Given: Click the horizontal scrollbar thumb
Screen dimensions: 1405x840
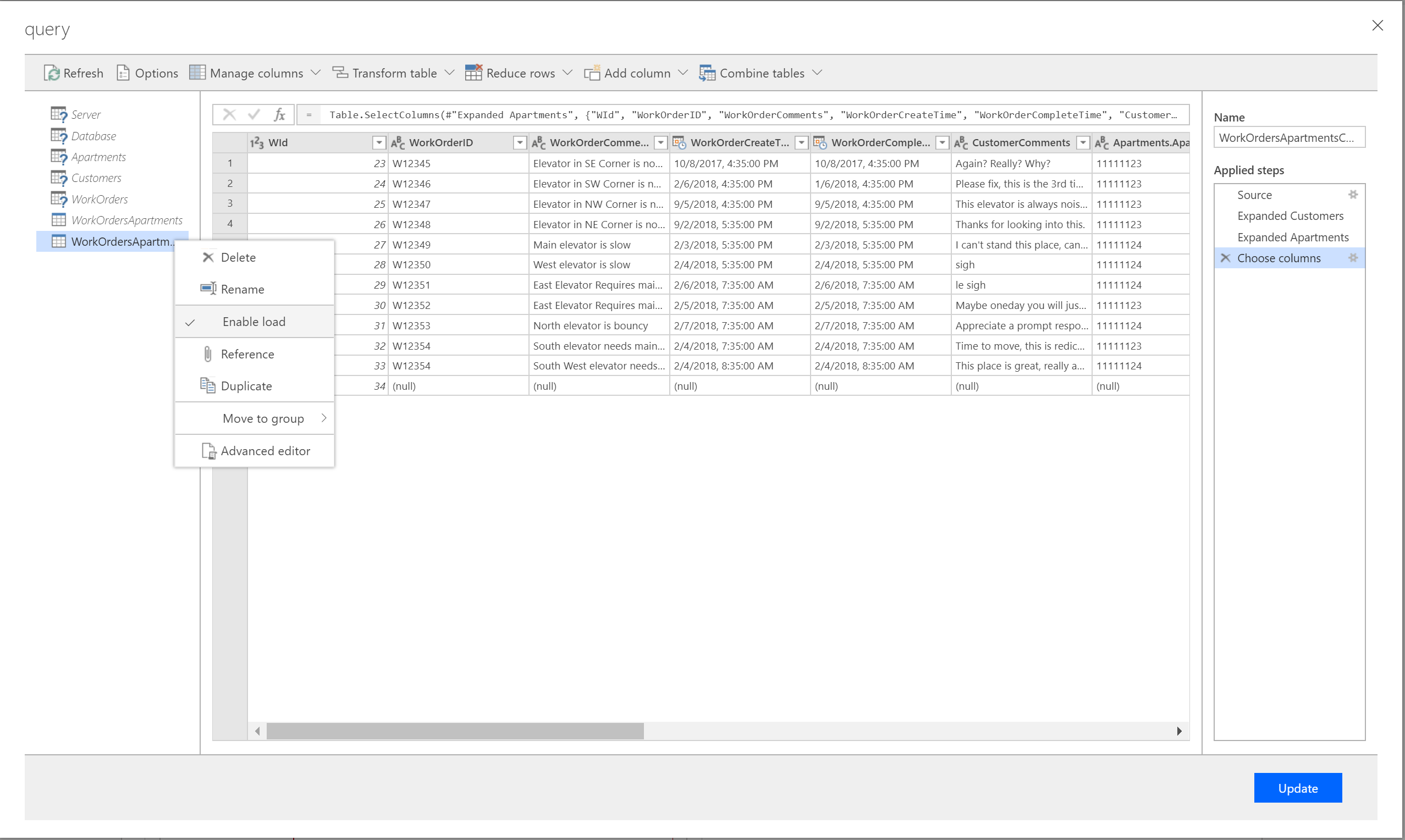Looking at the screenshot, I should pyautogui.click(x=455, y=731).
